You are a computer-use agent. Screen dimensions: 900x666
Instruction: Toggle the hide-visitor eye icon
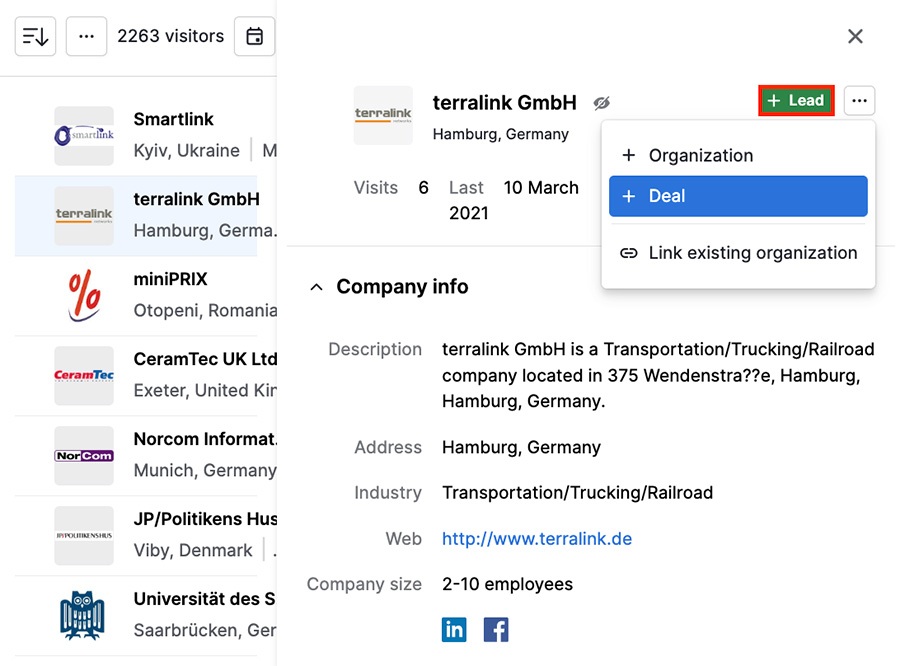click(602, 103)
